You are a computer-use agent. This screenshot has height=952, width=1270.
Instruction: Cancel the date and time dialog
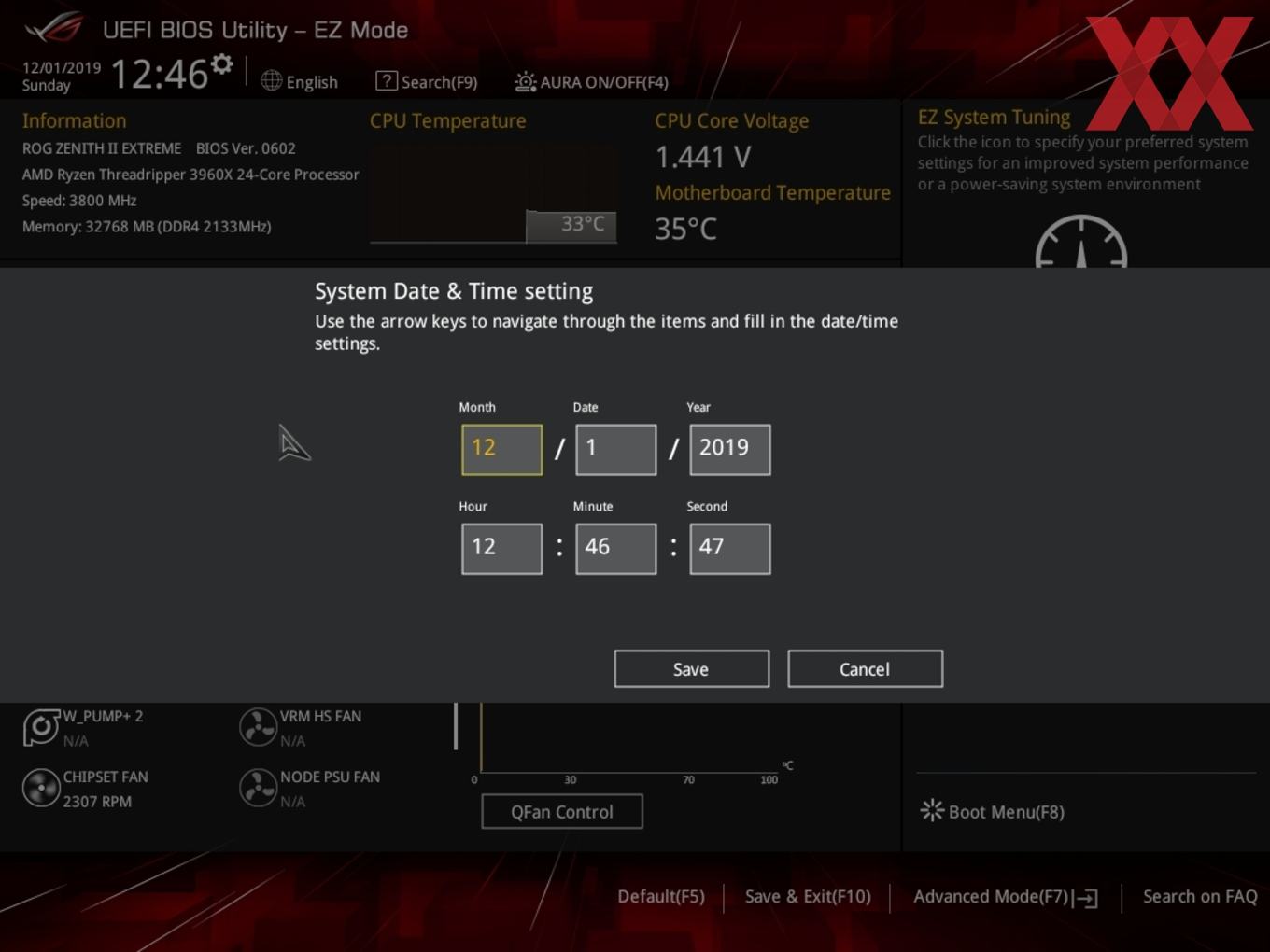coord(865,669)
